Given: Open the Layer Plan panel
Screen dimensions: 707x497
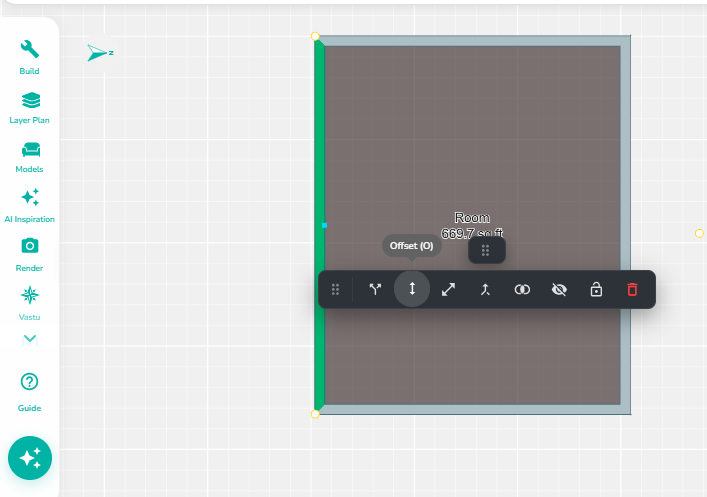Looking at the screenshot, I should pyautogui.click(x=29, y=108).
